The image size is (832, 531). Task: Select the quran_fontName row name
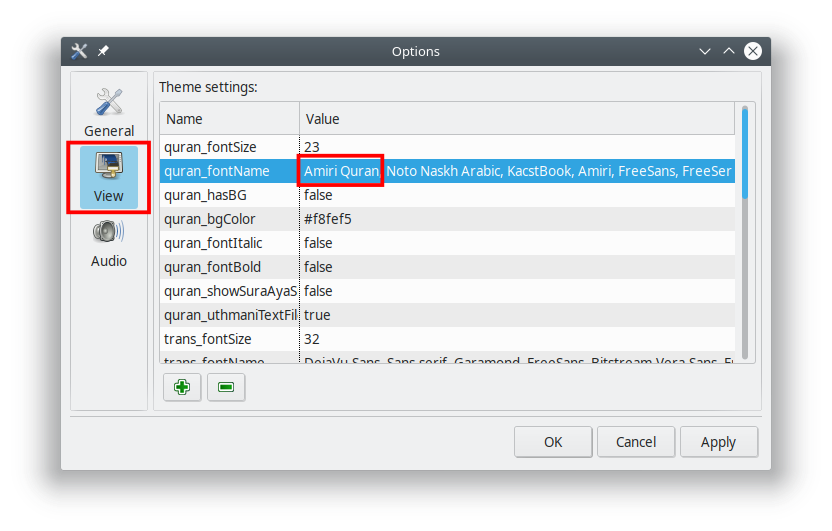pyautogui.click(x=217, y=171)
